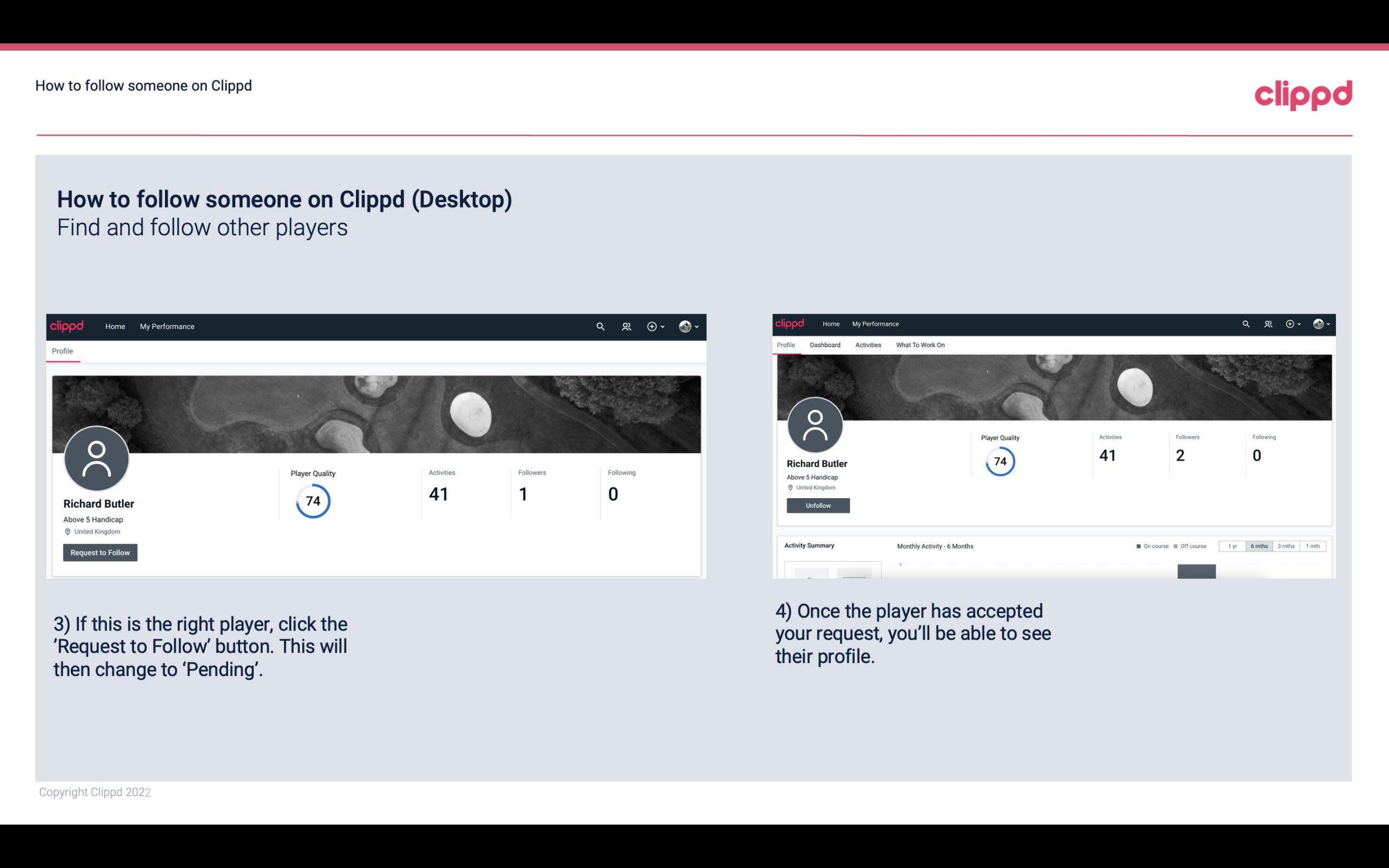Select the 'My Performance' menu item
The width and height of the screenshot is (1389, 868).
166,326
